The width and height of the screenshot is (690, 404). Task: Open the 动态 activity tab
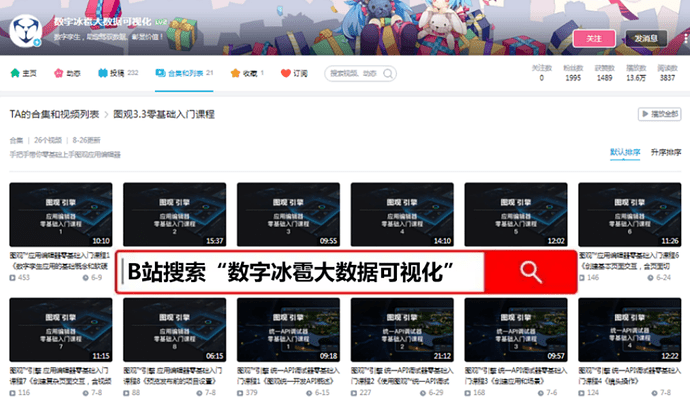(67, 73)
